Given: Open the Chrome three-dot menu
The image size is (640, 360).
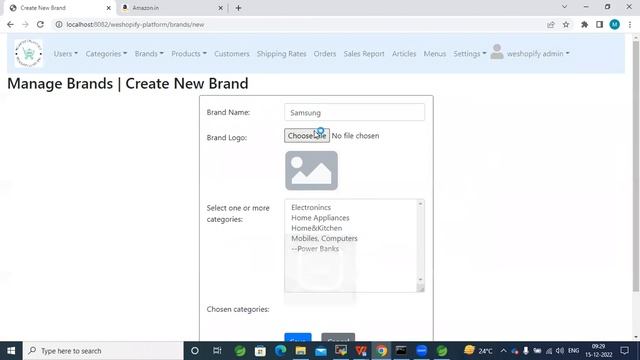Looking at the screenshot, I should click(630, 24).
